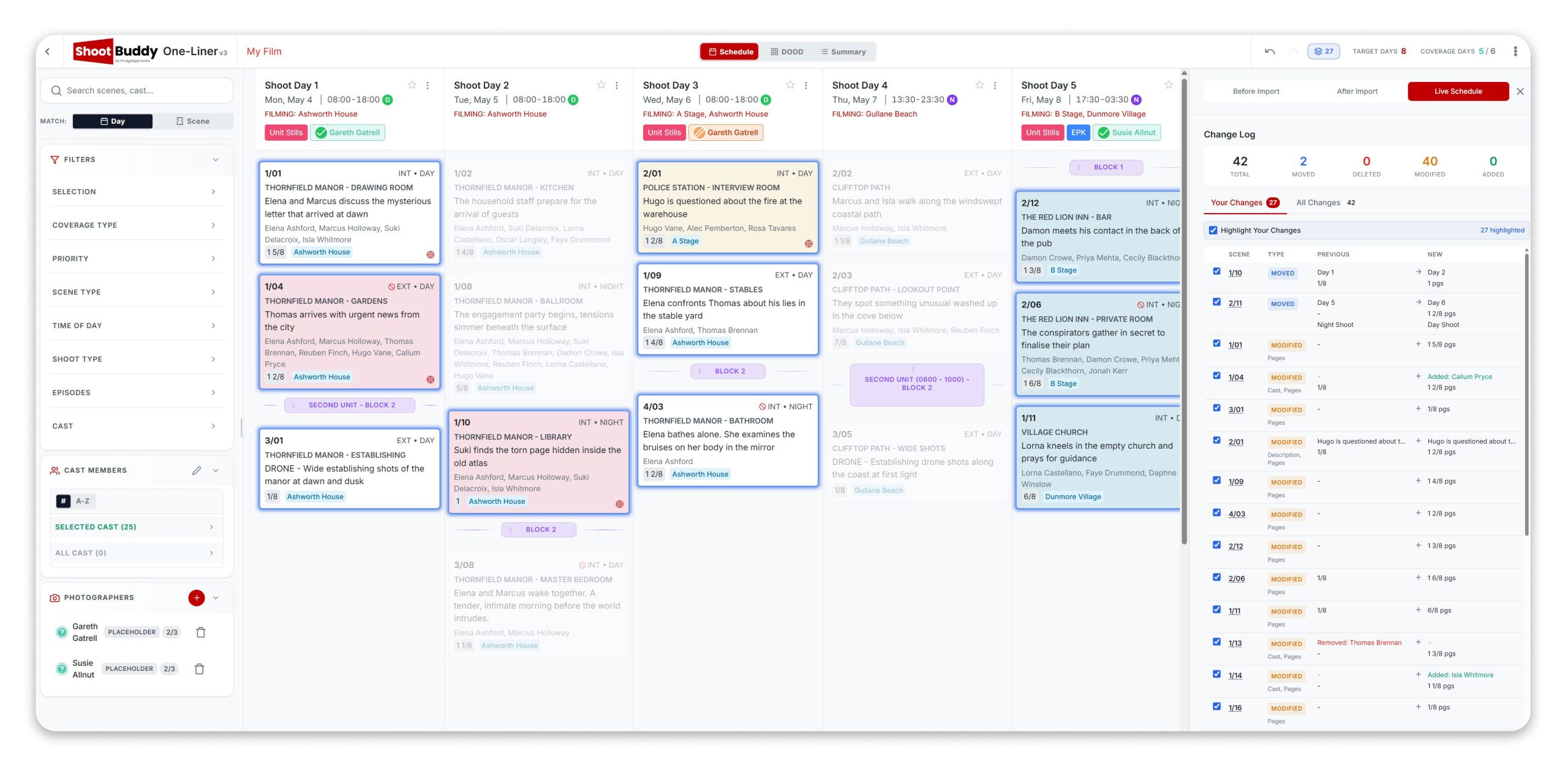Open scene 1/10 link in change log
1568x767 pixels.
[1235, 273]
